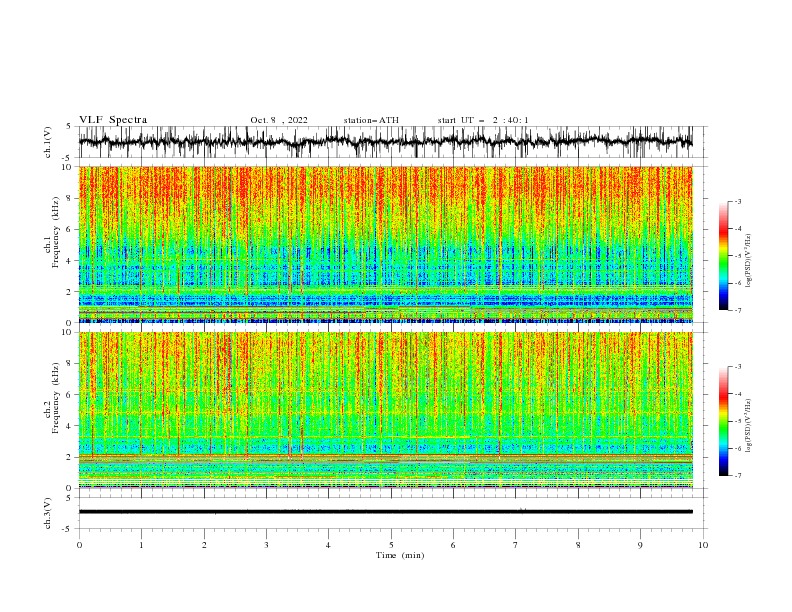Click the "-4" tick on the lower color bar
This screenshot has height=612, width=792.
[x=737, y=394]
